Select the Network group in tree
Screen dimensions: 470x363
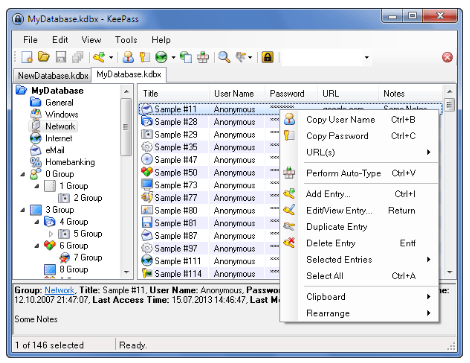(60, 126)
